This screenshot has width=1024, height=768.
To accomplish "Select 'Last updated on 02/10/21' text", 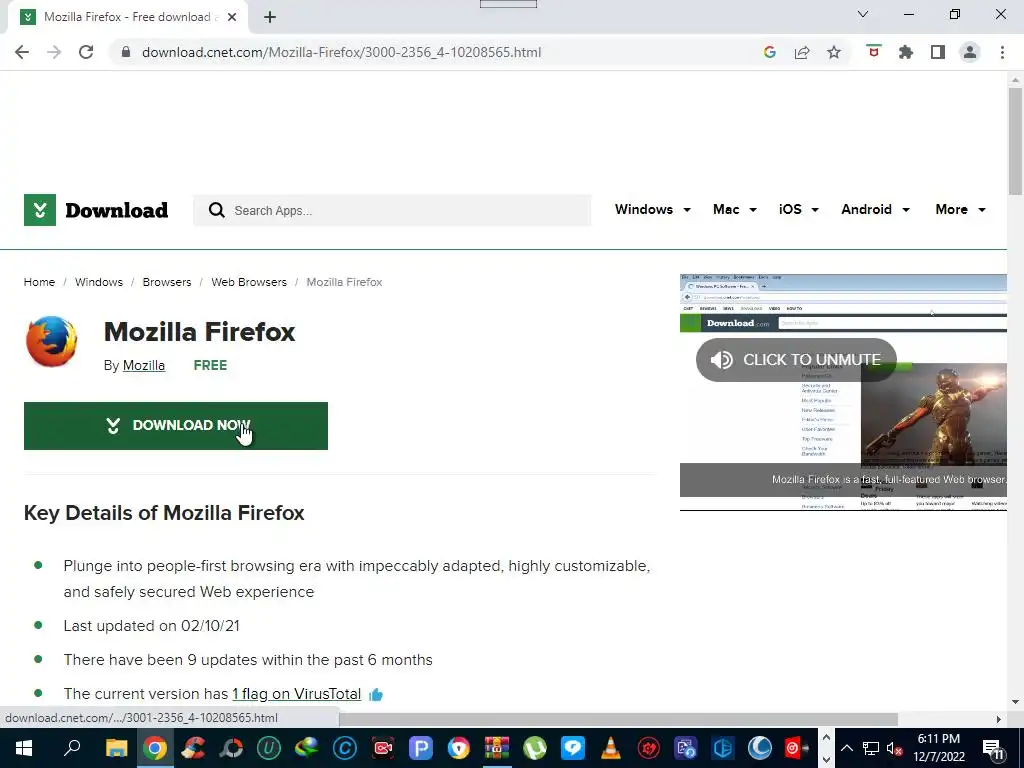I will (x=152, y=626).
